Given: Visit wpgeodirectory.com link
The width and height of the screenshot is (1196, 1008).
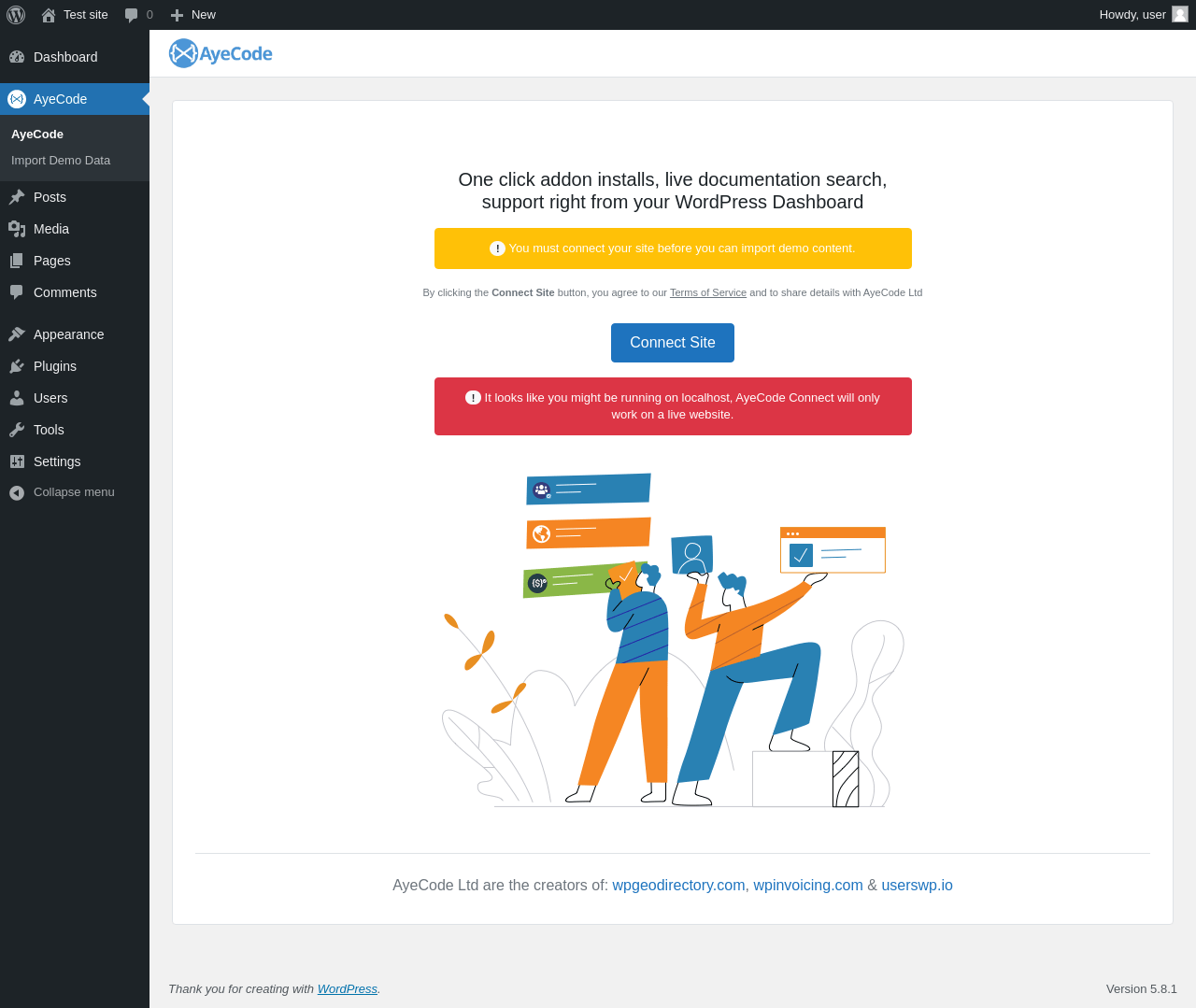Looking at the screenshot, I should [678, 886].
